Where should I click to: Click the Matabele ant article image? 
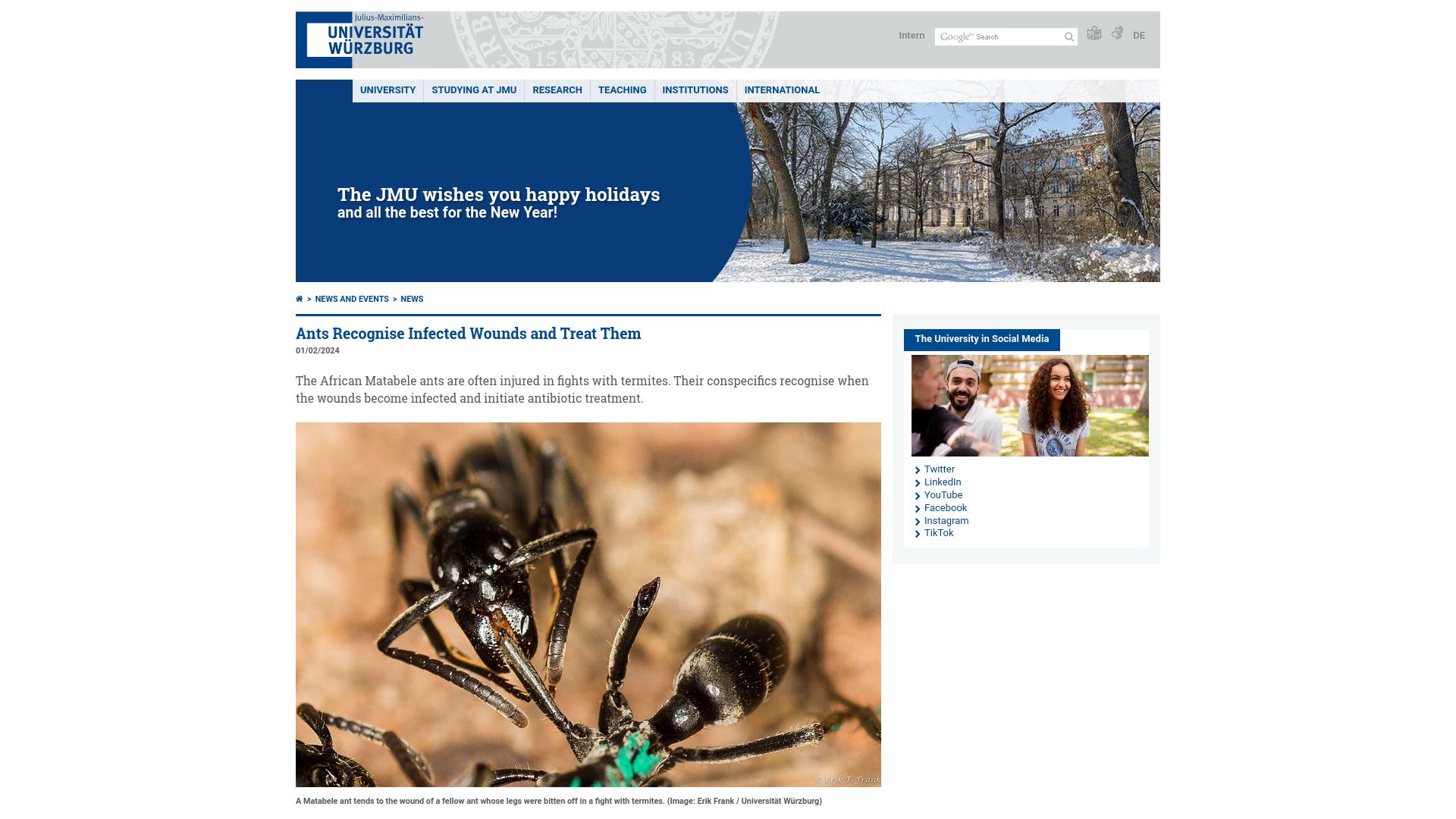click(588, 604)
